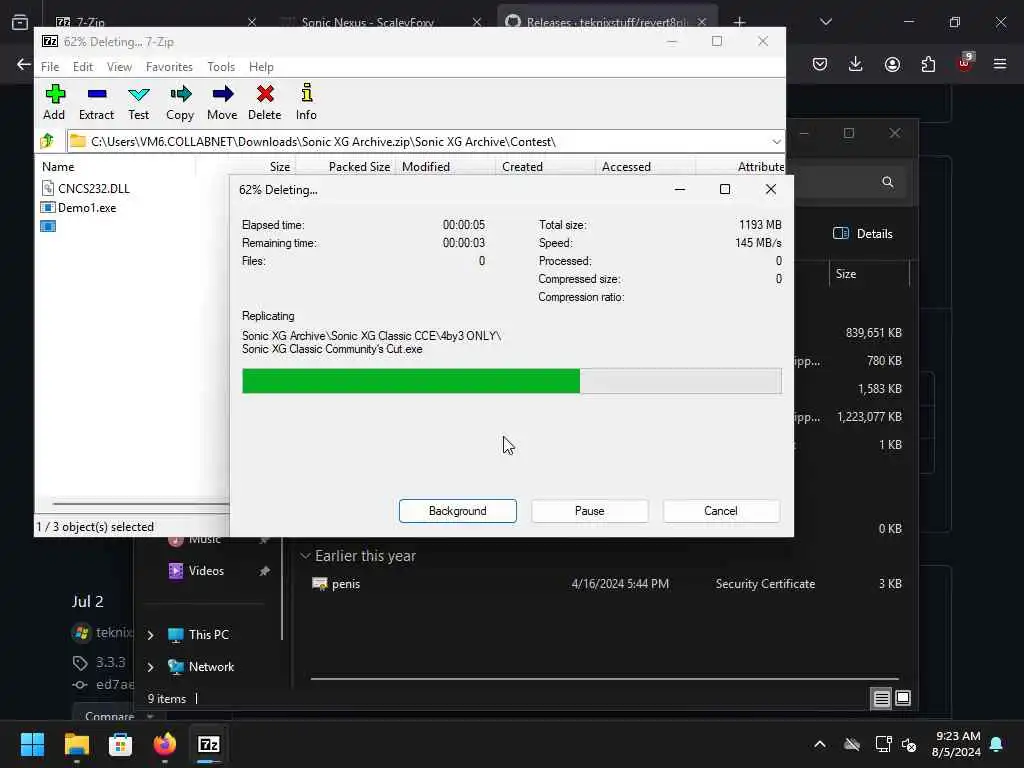Click the 7-Zip taskbar icon

point(208,744)
